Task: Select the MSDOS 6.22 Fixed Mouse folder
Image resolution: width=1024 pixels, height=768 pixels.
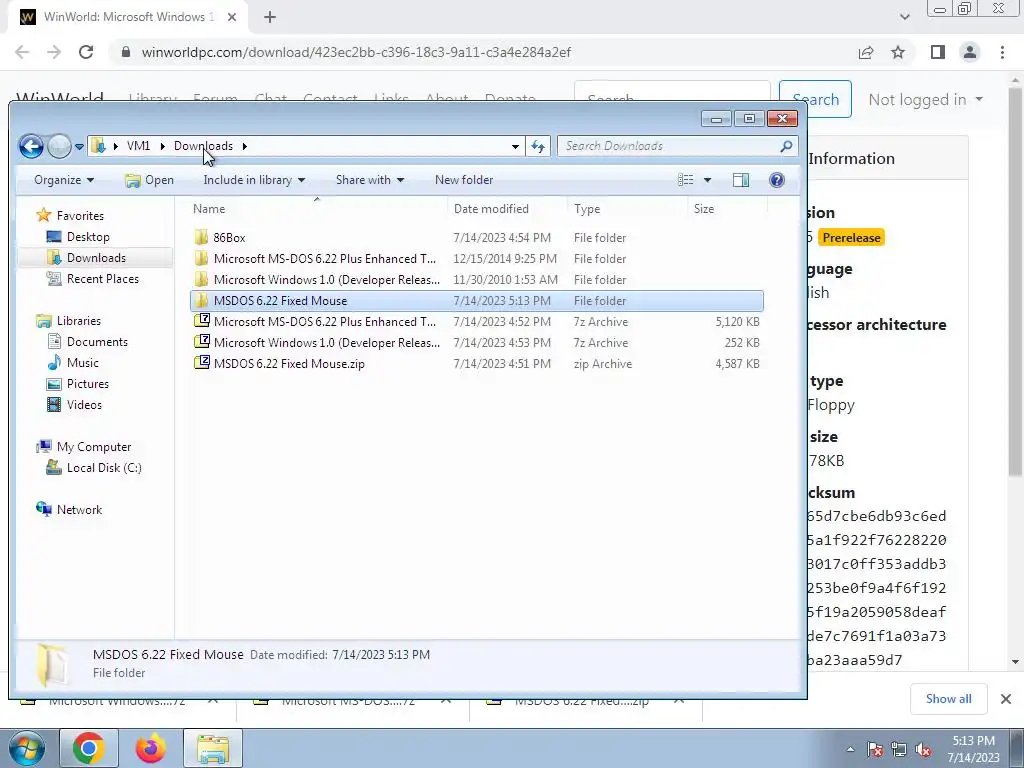Action: 477,300
